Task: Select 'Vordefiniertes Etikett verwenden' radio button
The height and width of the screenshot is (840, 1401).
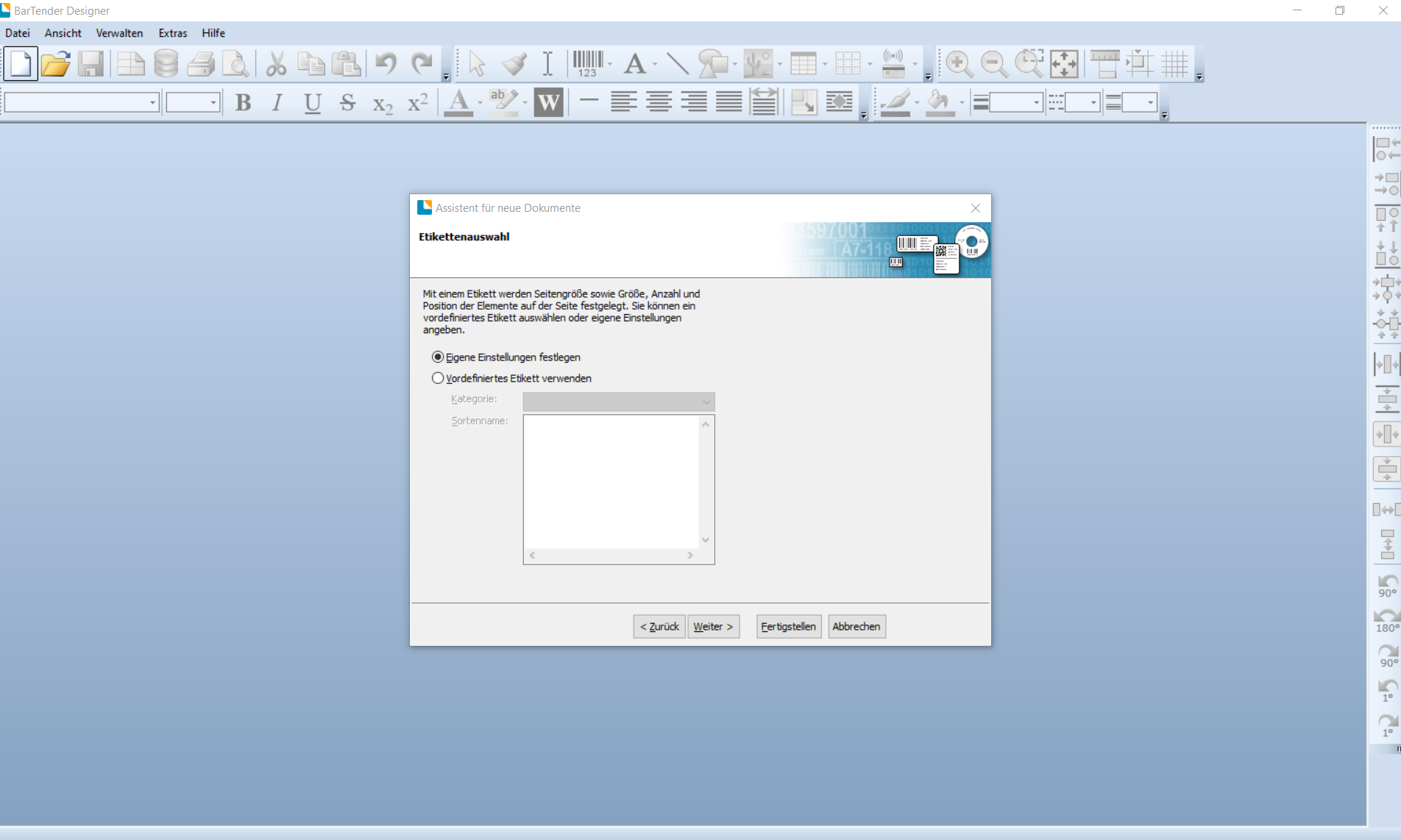Action: pos(438,379)
